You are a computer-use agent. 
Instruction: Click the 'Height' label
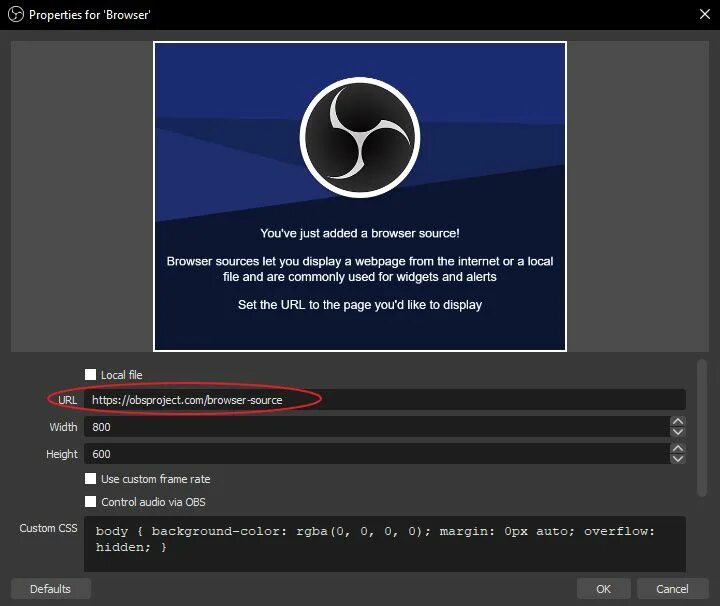(62, 454)
